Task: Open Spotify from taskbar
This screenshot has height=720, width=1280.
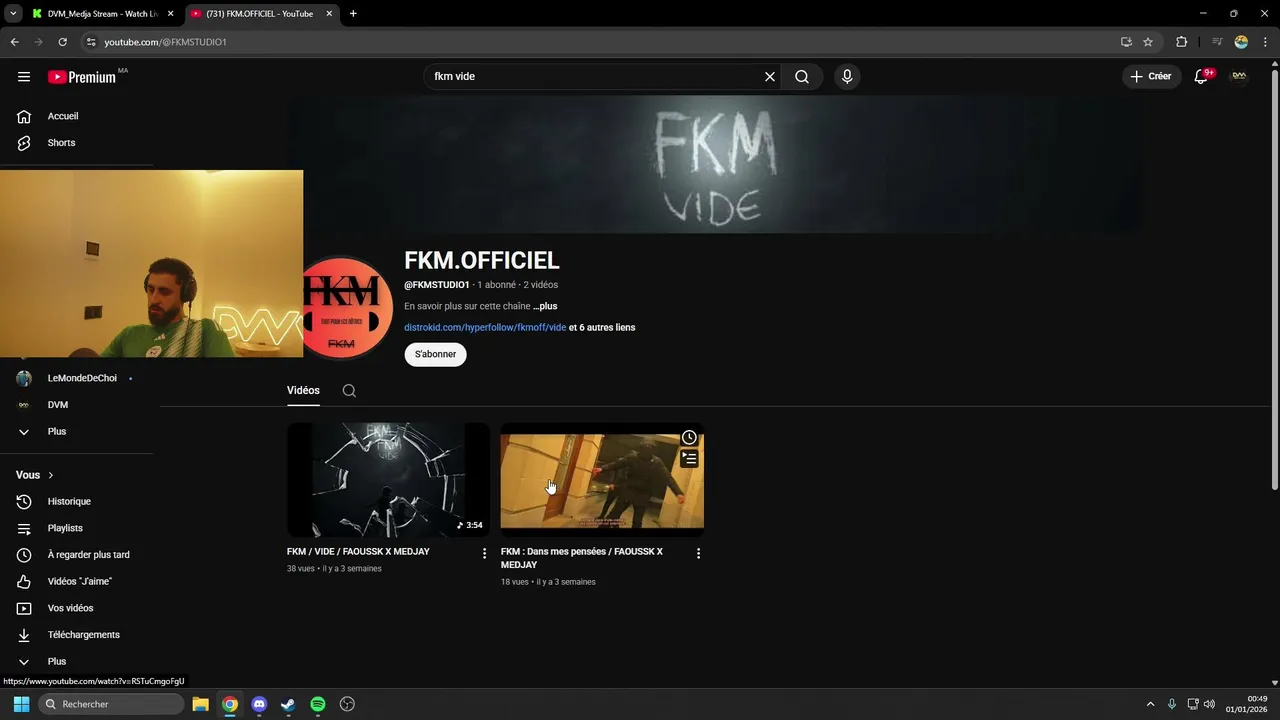Action: point(318,704)
